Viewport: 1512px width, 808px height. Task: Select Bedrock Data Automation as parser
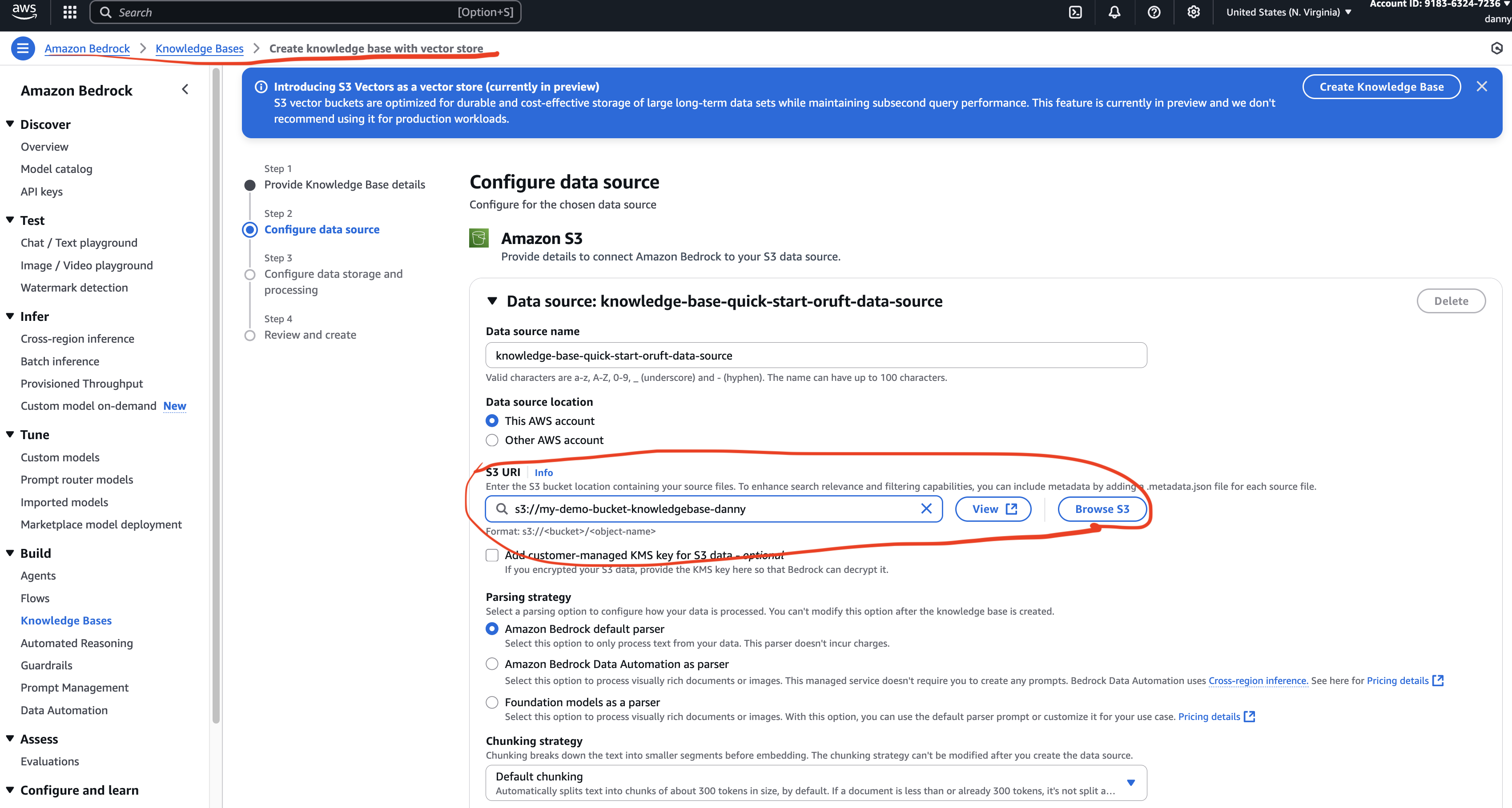tap(492, 664)
